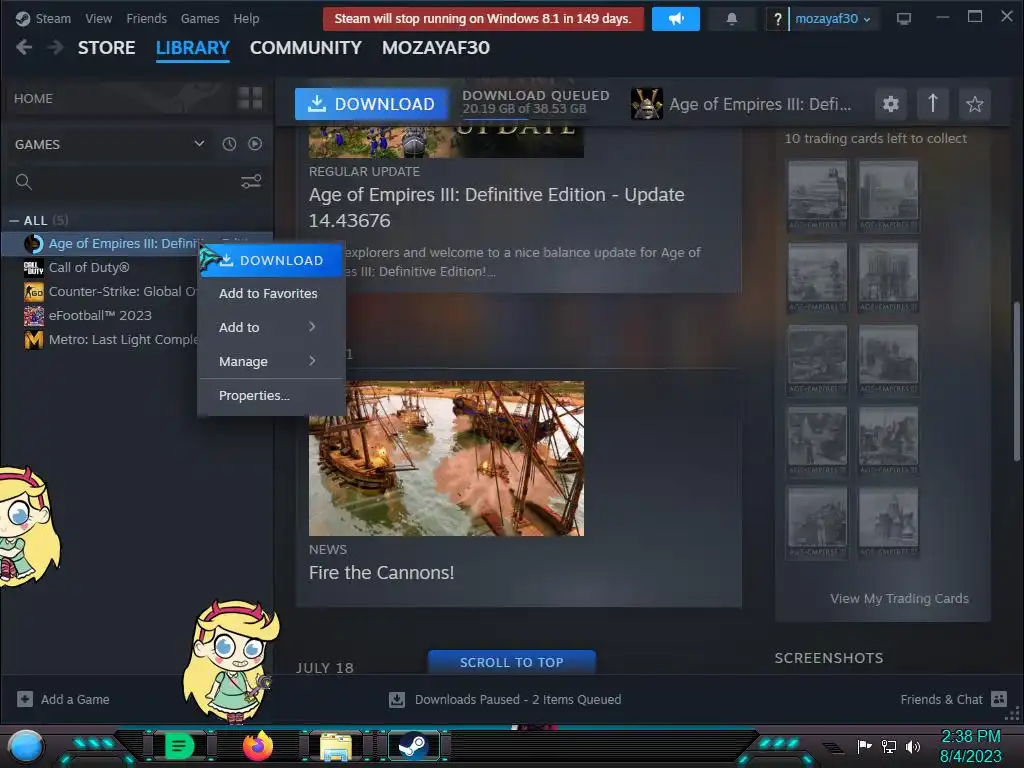Open the Help menu

(246, 19)
